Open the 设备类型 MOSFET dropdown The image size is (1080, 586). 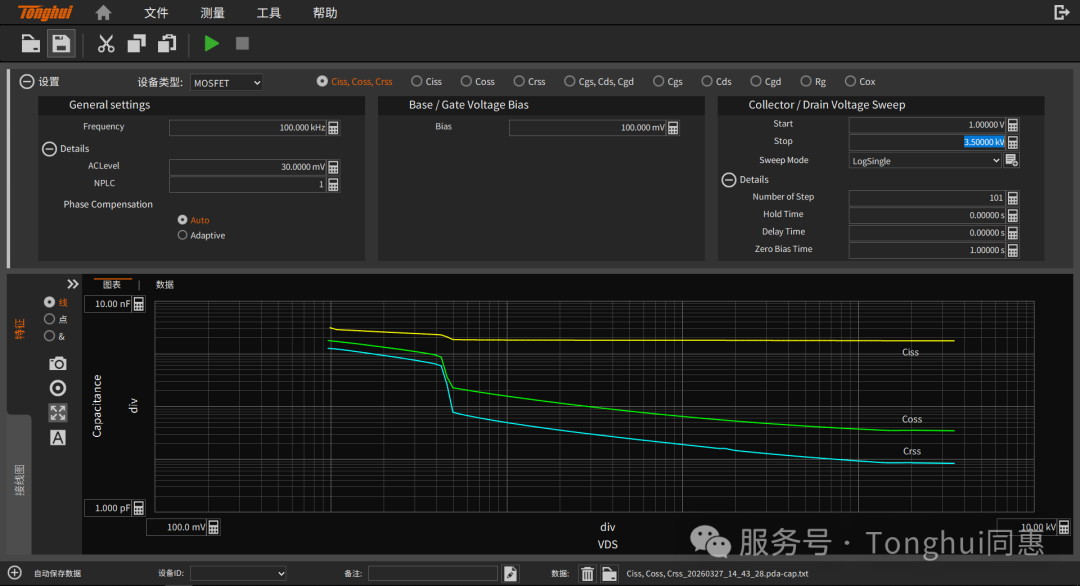click(227, 83)
